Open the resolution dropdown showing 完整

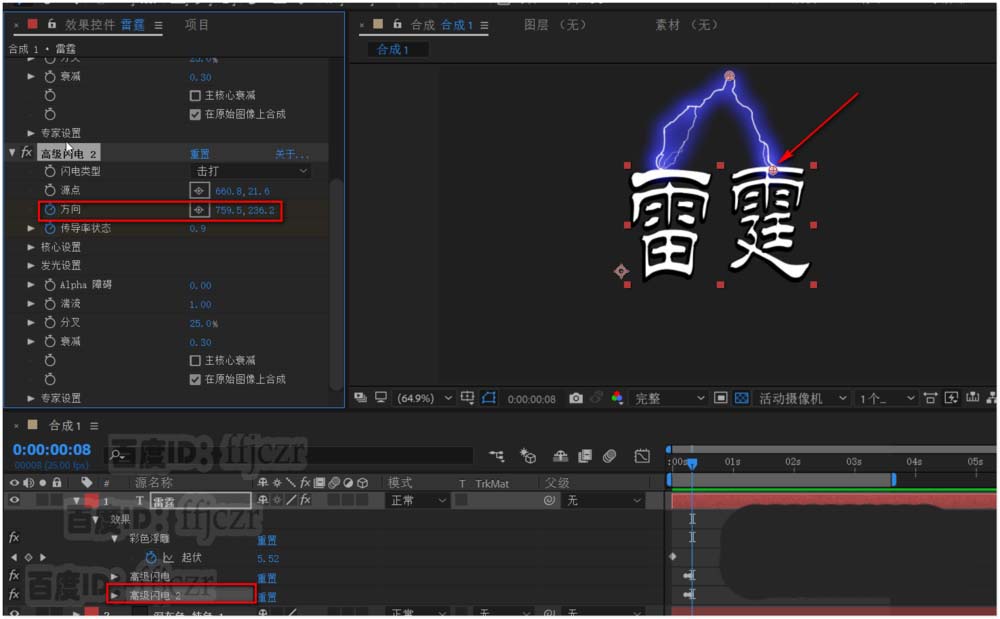coord(670,398)
